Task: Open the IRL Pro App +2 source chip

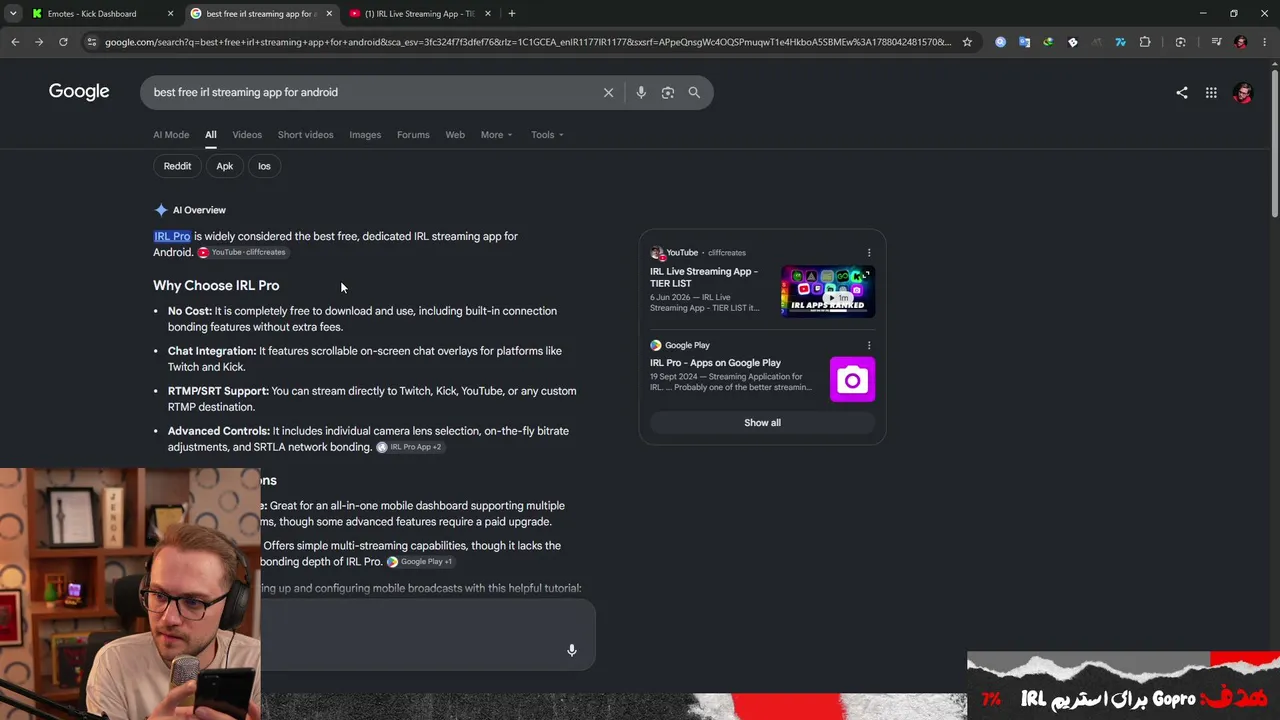Action: [x=410, y=447]
